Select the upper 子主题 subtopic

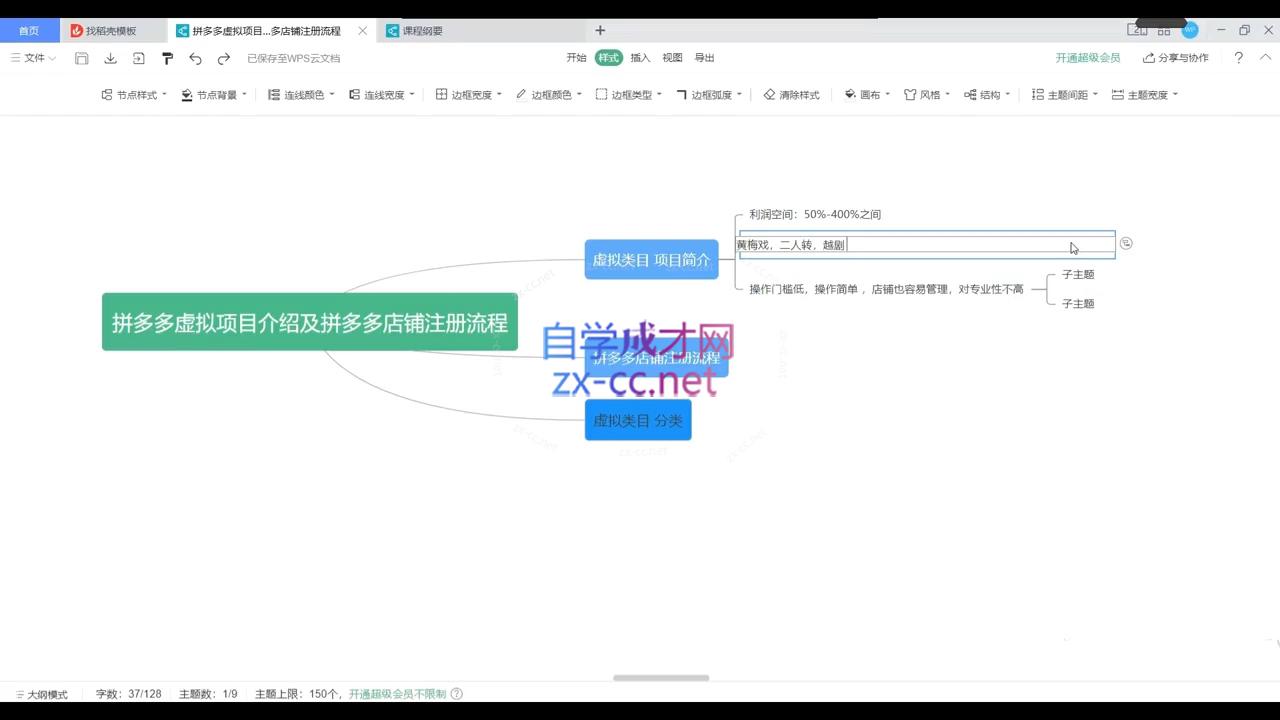[x=1078, y=274]
